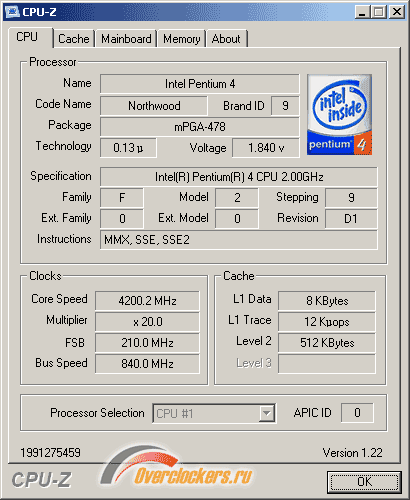Click the Brand ID value 9
410x500 pixels.
(285, 106)
